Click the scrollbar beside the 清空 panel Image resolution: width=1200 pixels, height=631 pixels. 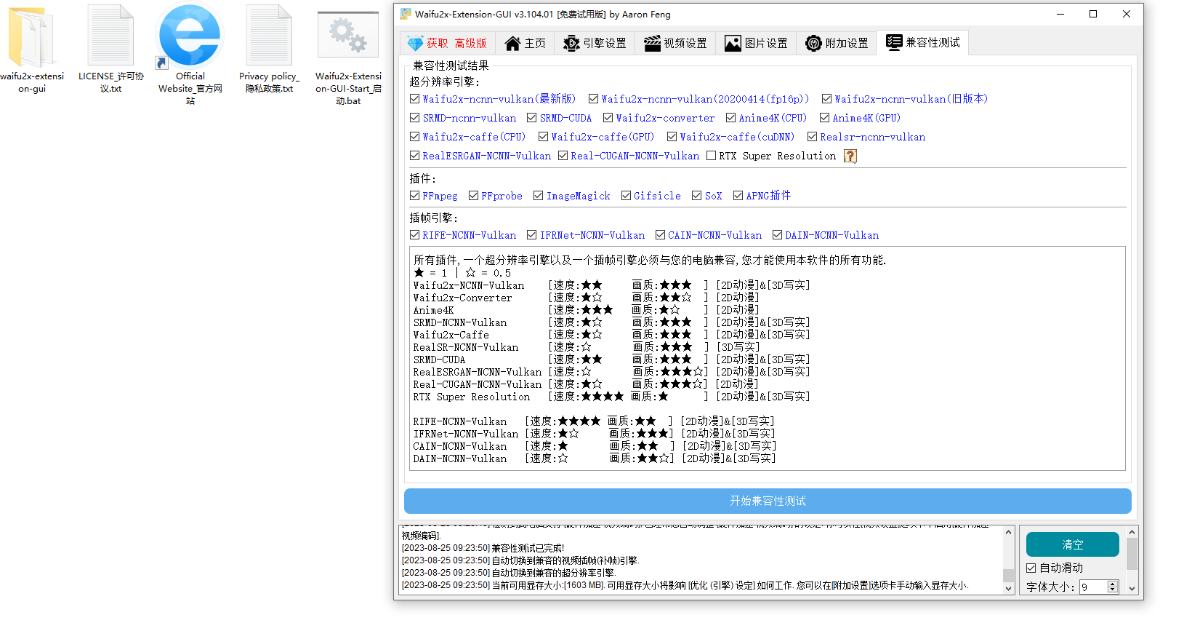1133,561
